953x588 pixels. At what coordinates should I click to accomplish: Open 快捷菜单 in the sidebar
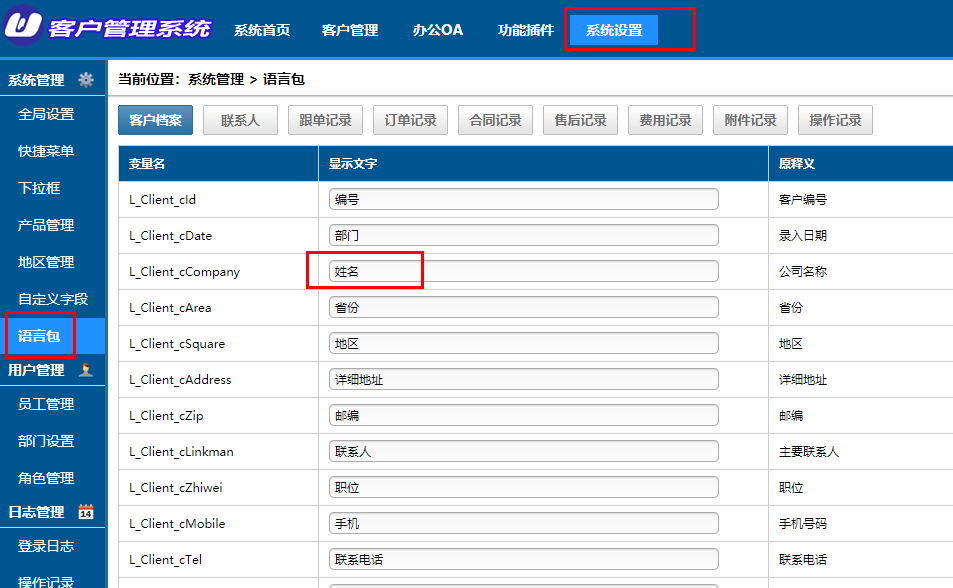[x=46, y=151]
